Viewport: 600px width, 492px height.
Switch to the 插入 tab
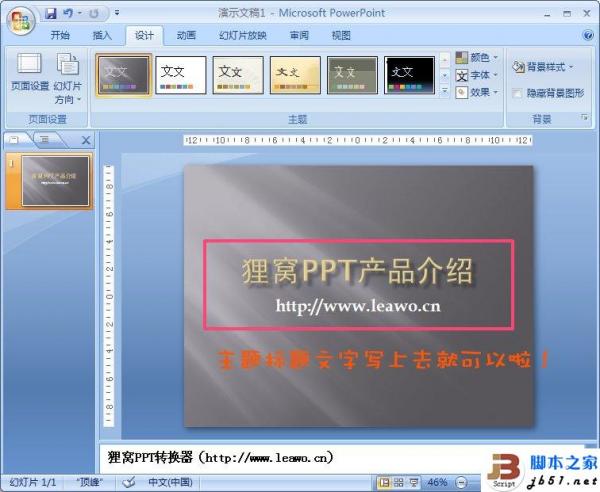click(x=102, y=36)
